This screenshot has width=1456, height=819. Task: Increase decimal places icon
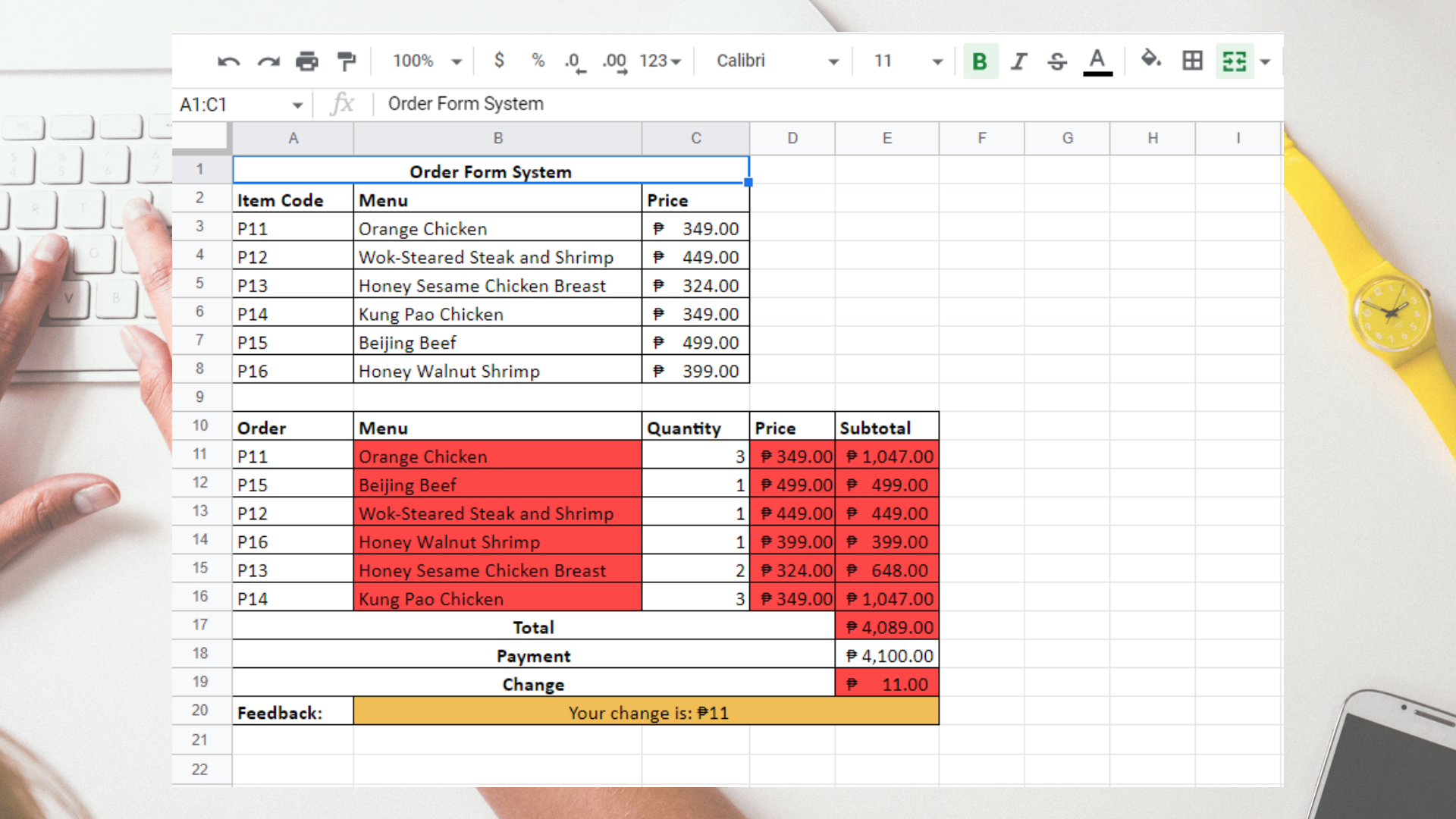pos(614,61)
